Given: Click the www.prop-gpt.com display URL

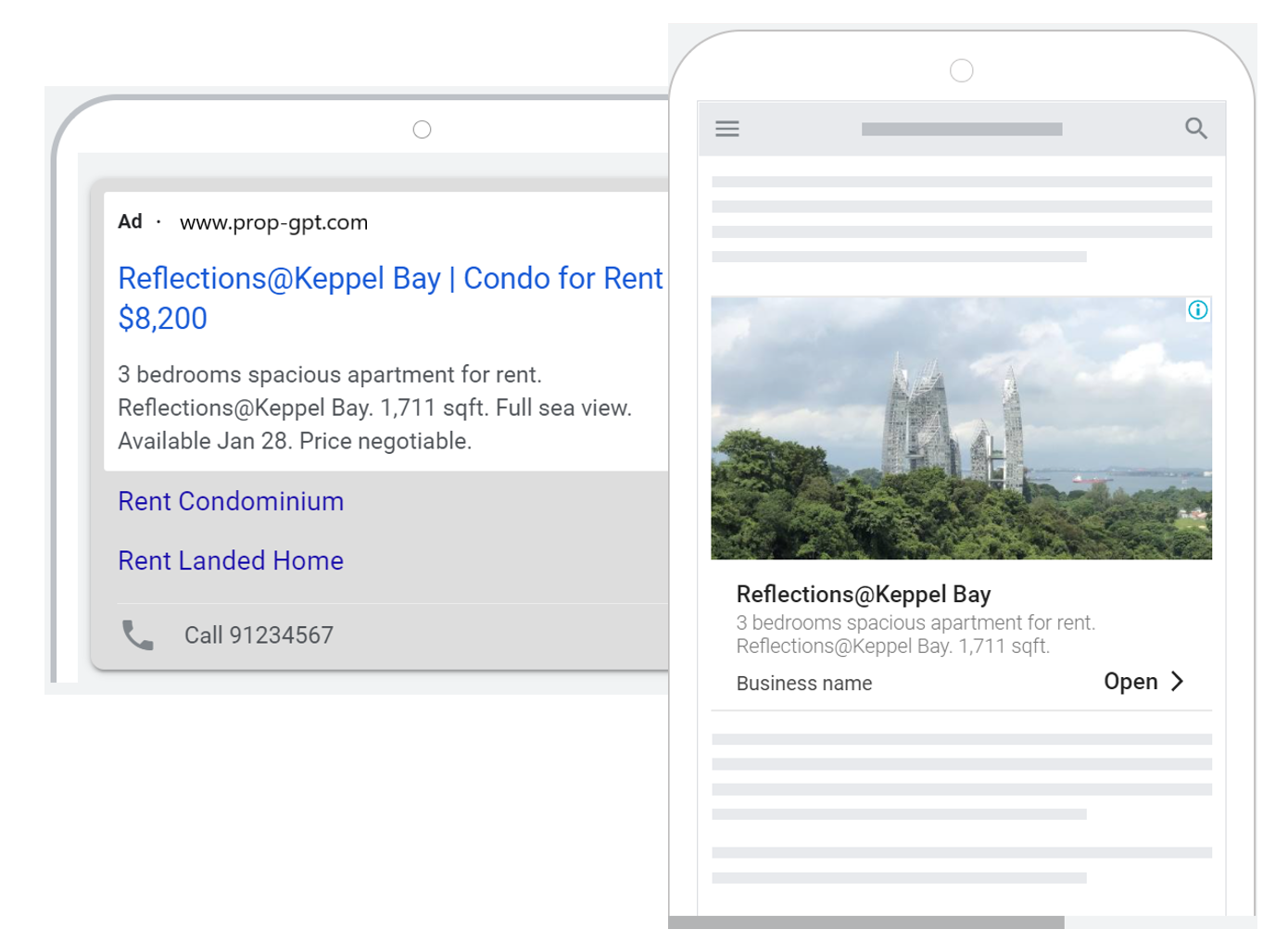Looking at the screenshot, I should (x=273, y=222).
